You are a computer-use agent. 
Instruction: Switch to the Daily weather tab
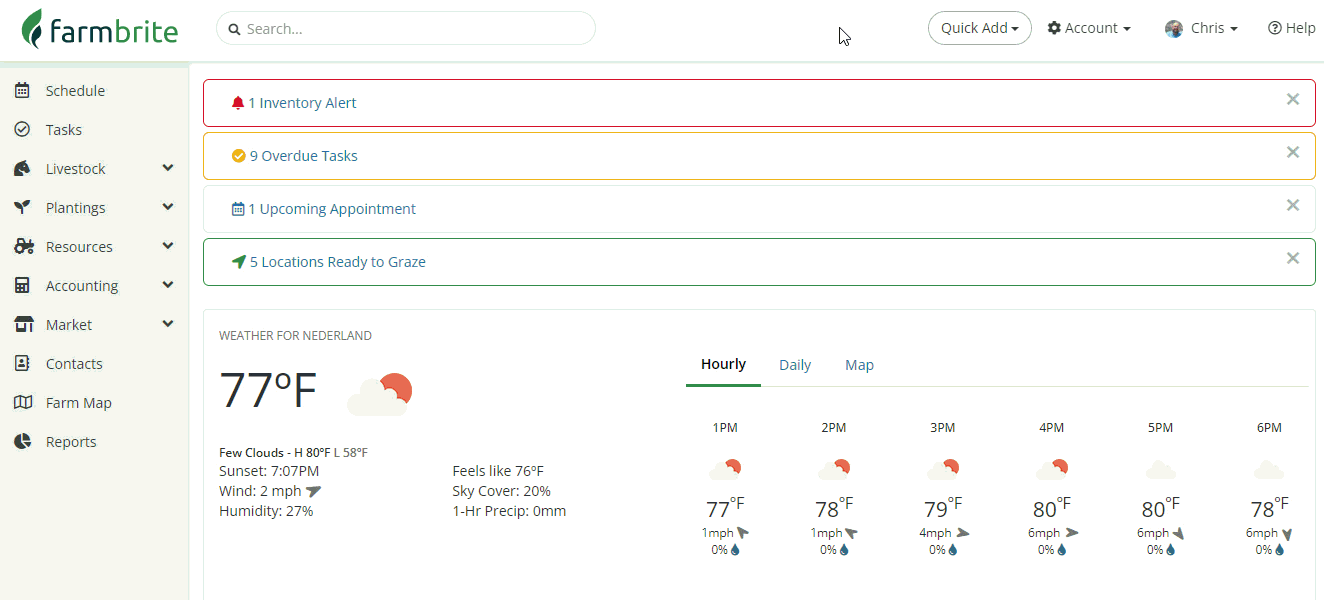795,365
